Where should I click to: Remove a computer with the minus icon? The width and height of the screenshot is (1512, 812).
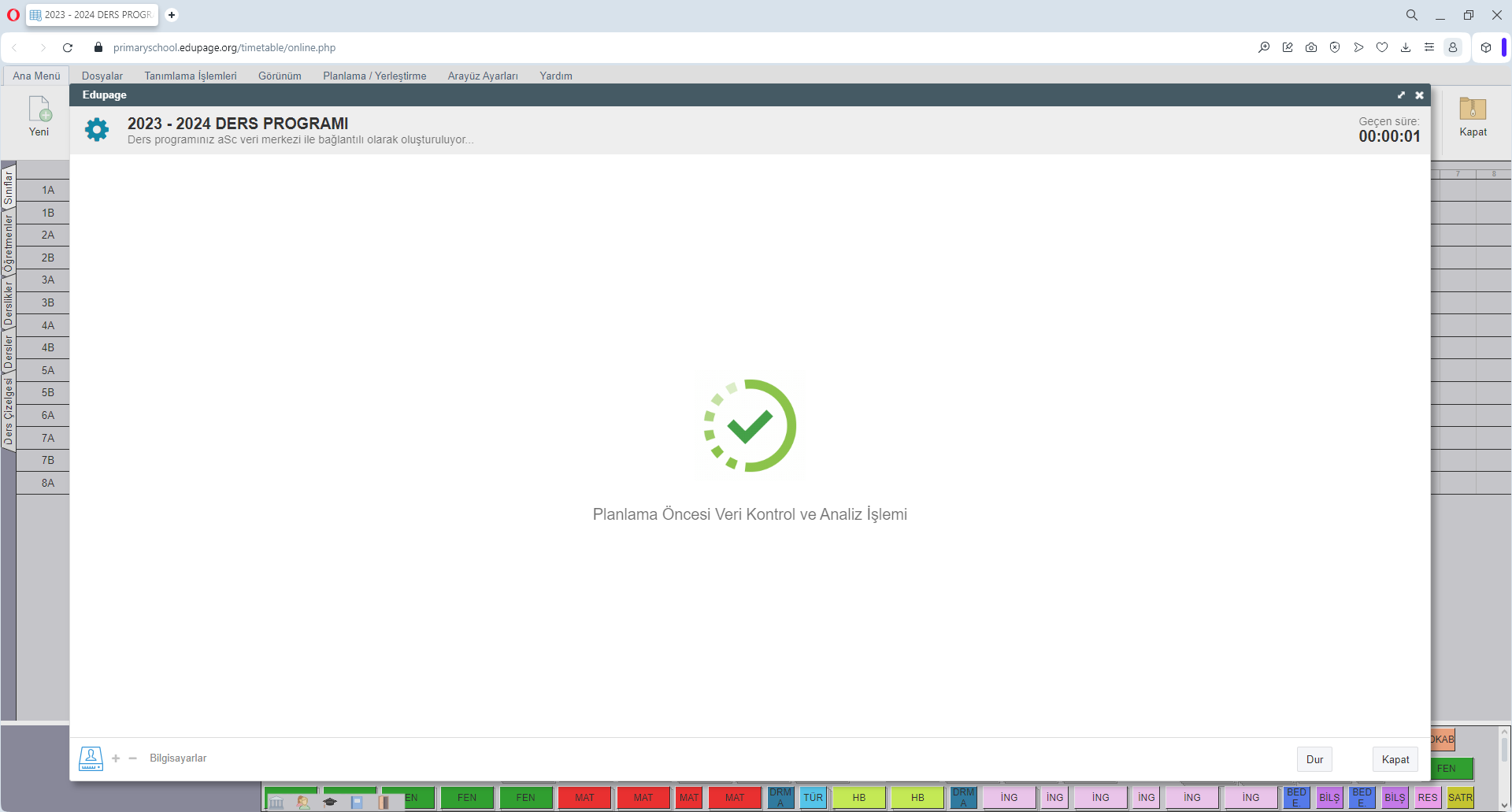[133, 758]
